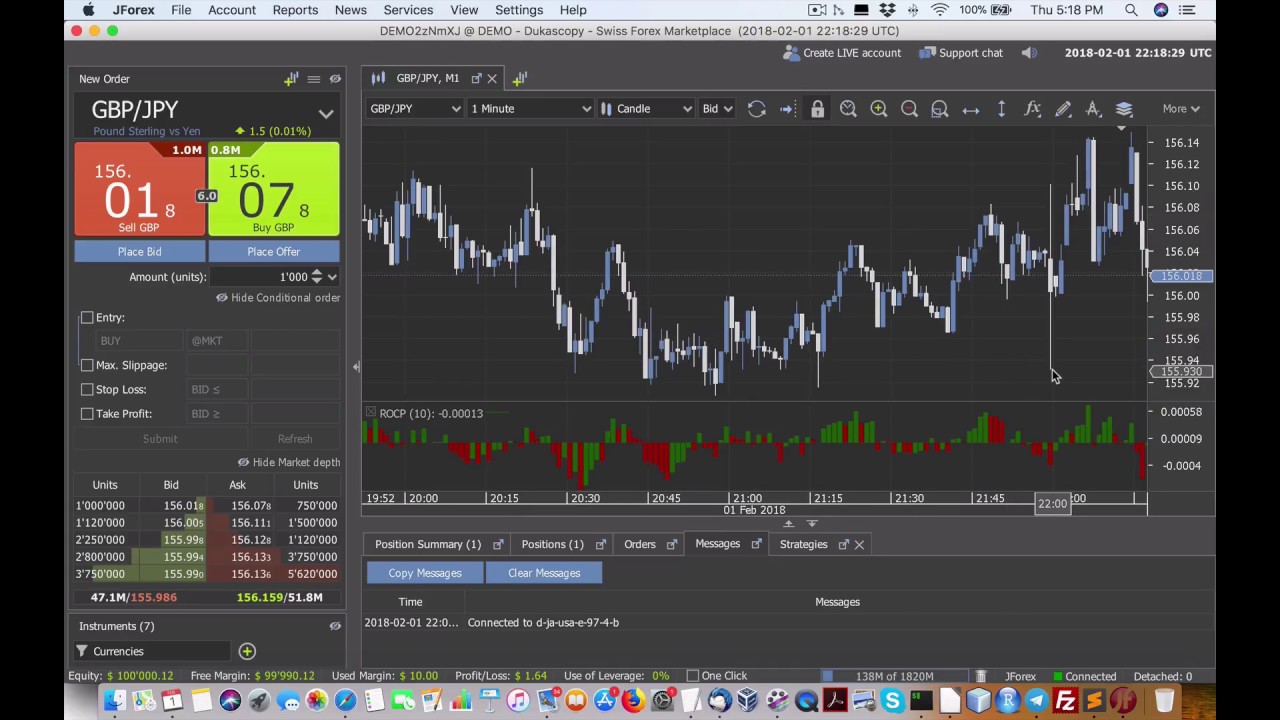Open the 1 Minute period dropdown
Viewport: 1280px width, 720px height.
531,109
